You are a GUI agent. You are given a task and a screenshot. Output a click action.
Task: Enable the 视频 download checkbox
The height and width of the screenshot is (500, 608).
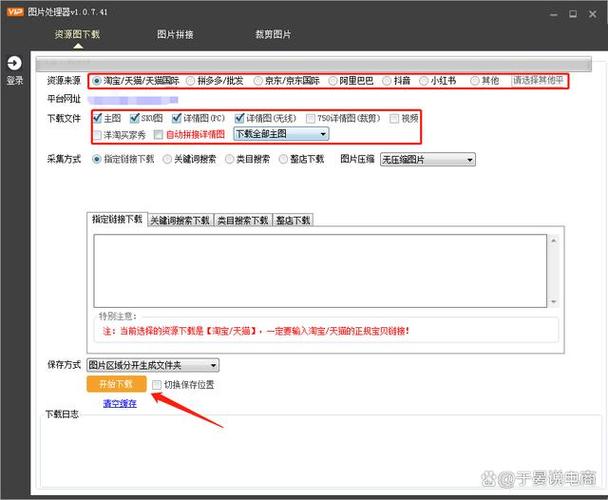394,118
